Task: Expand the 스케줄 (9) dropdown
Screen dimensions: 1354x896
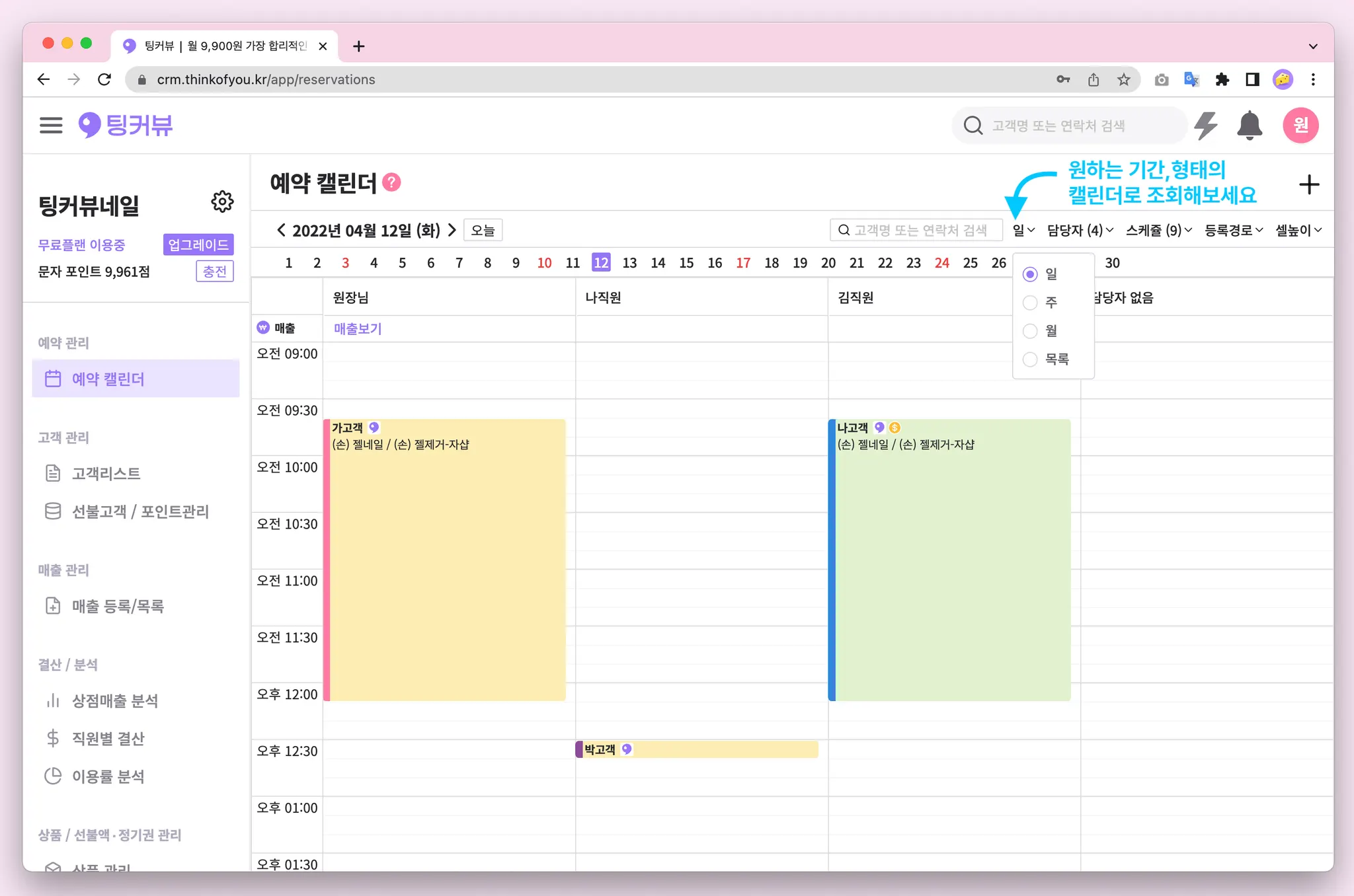Action: click(1158, 230)
